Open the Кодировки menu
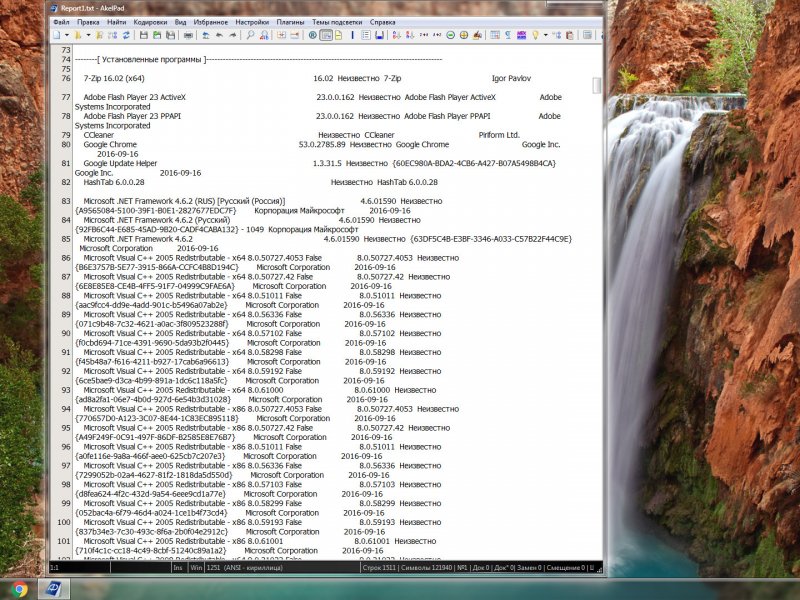Screen dimensions: 800x600 pyautogui.click(x=151, y=22)
